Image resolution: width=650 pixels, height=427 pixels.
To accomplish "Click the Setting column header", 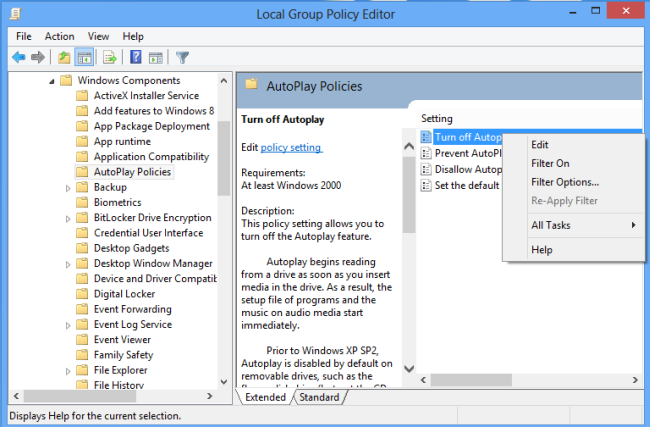I will coord(437,119).
